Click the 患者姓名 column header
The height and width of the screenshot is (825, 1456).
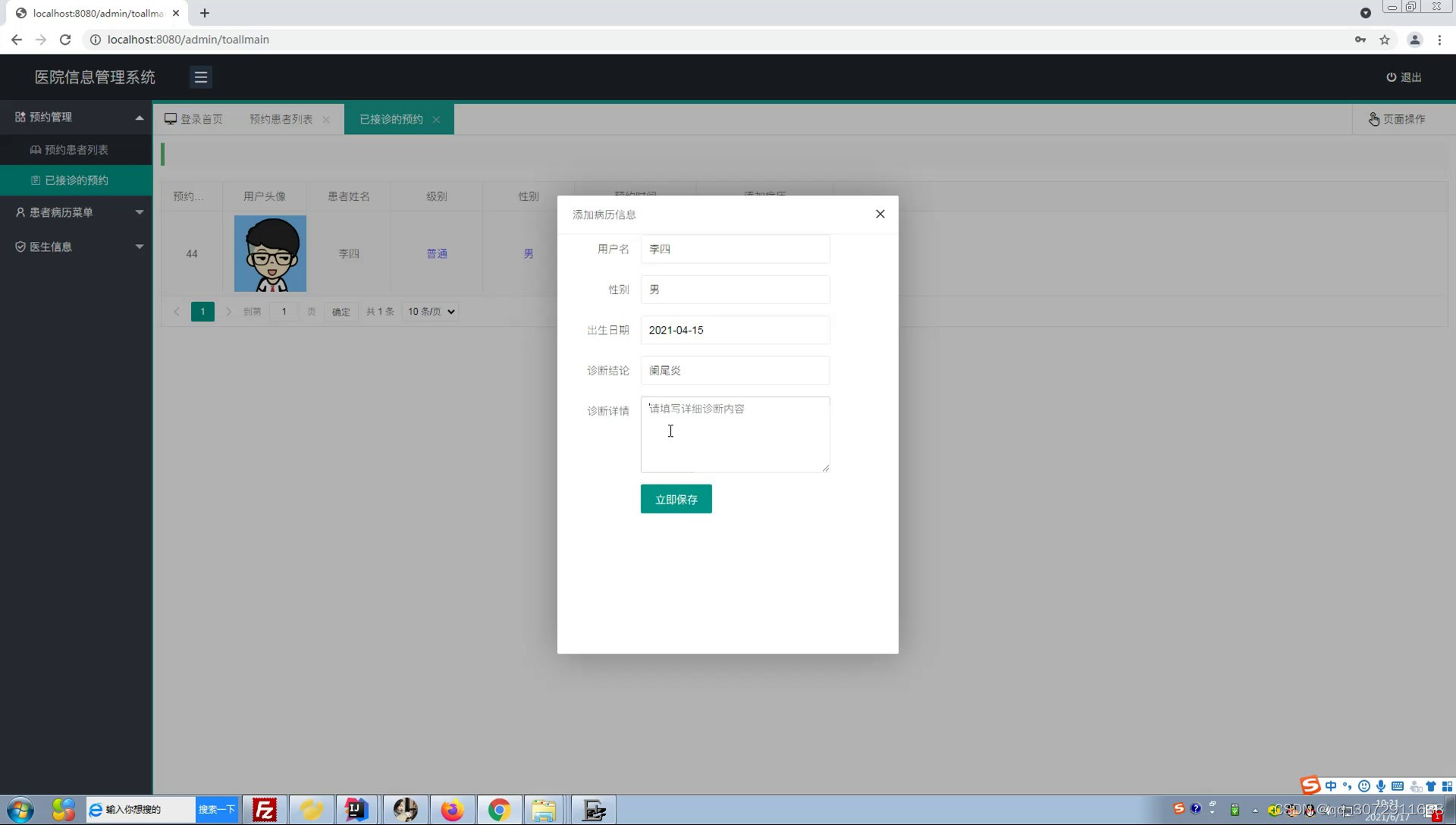[349, 196]
